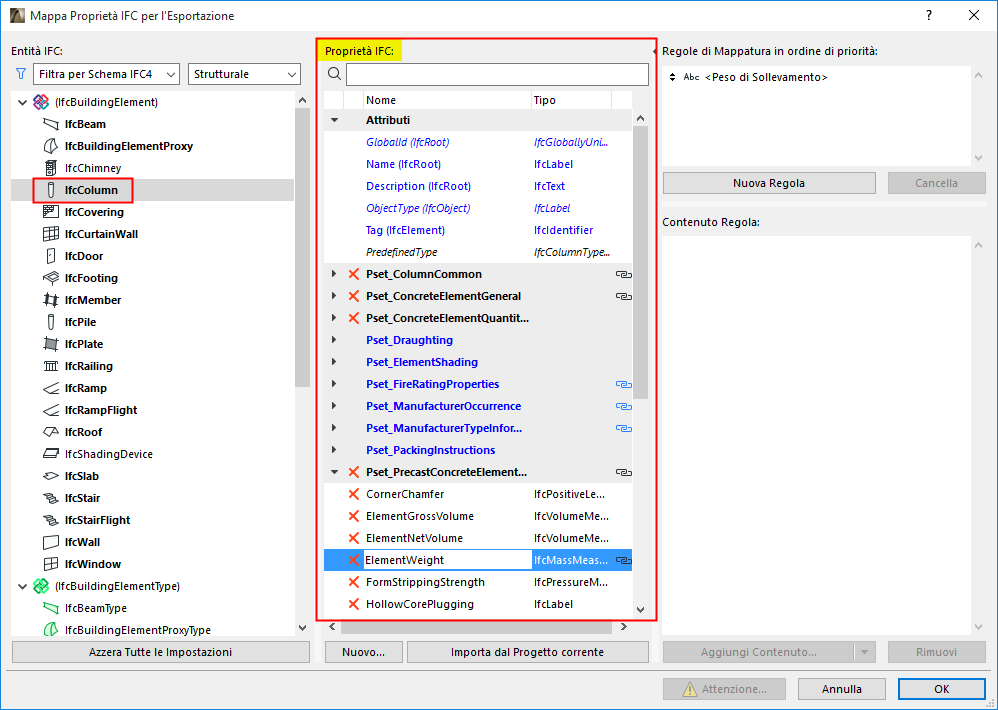
Task: Toggle the red X on Pset_ConcreteElementGeneral
Action: coord(353,296)
